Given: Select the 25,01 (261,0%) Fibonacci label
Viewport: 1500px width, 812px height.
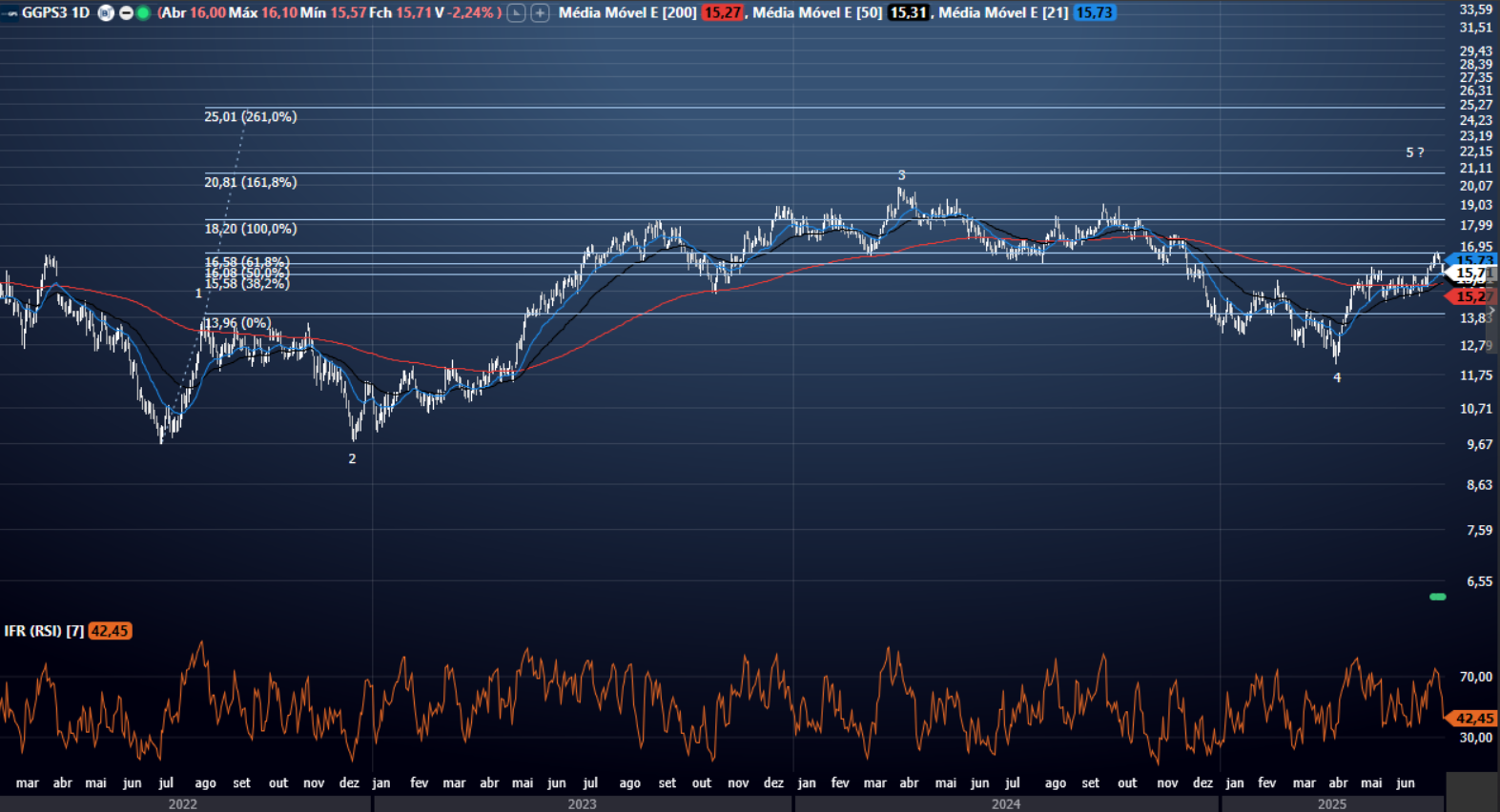Looking at the screenshot, I should (x=251, y=116).
